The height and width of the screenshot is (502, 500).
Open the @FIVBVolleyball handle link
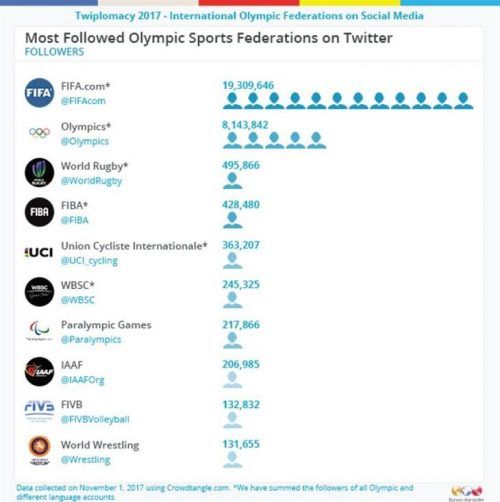click(95, 419)
